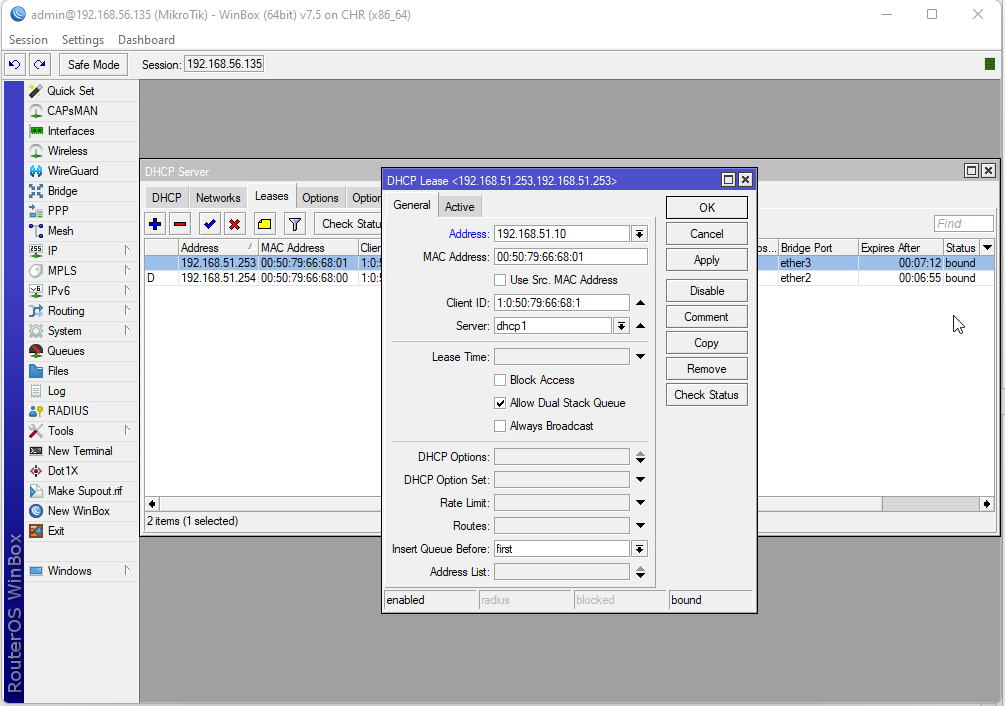Activate the filter funnel icon

point(293,223)
